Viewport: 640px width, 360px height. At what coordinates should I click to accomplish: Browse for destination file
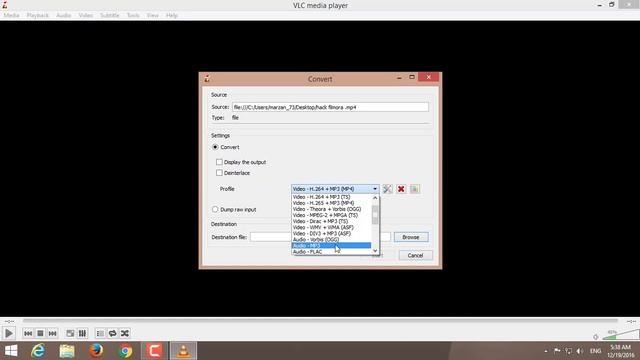coord(411,237)
